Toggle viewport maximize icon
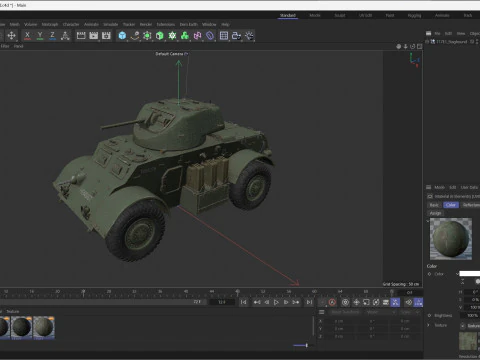The width and height of the screenshot is (480, 360). pyautogui.click(x=419, y=46)
